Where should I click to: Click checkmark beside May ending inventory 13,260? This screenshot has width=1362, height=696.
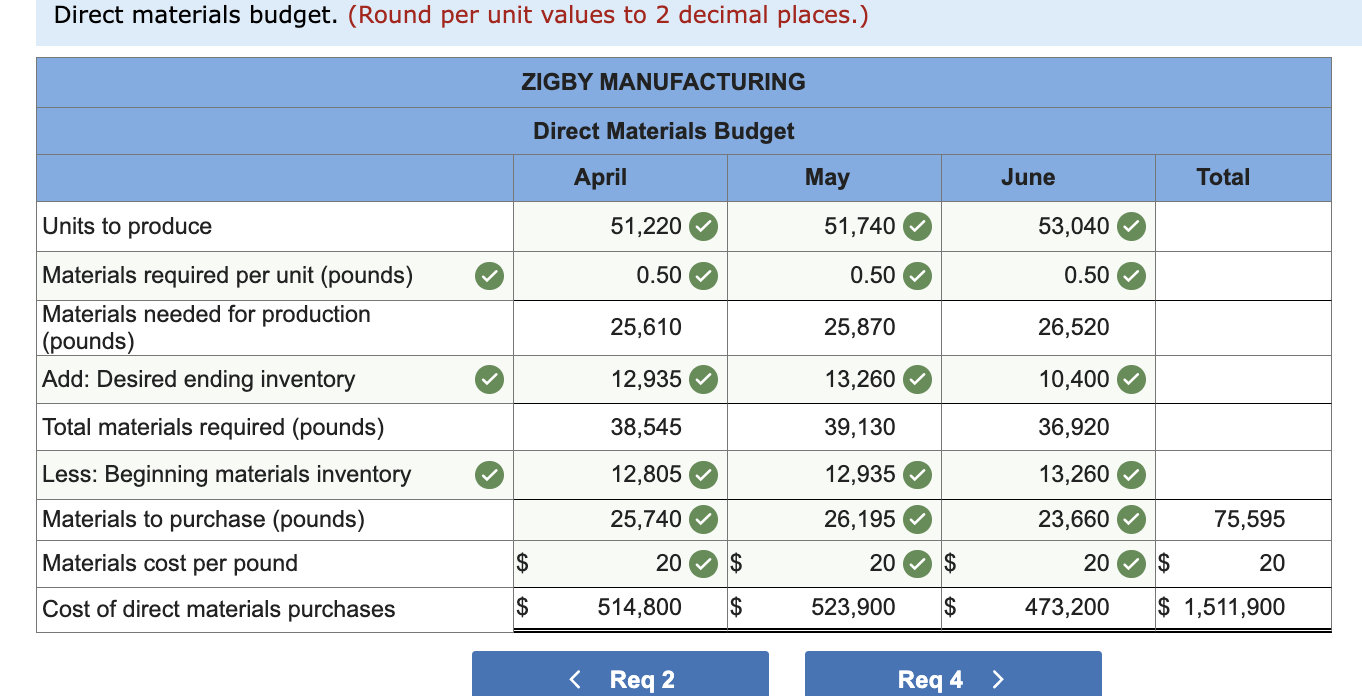[x=917, y=379]
